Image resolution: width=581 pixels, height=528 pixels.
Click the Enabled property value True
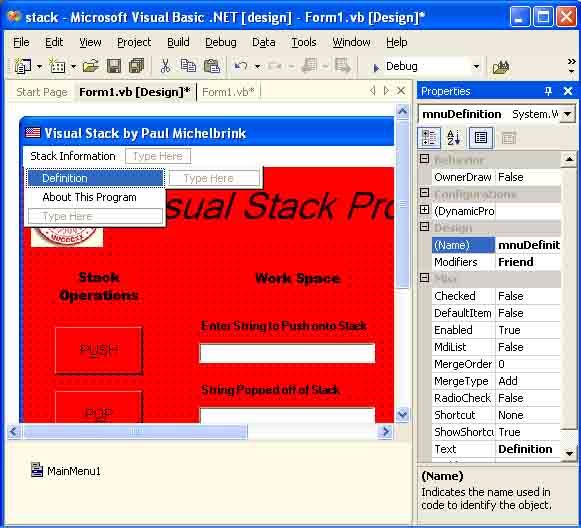[x=528, y=330]
